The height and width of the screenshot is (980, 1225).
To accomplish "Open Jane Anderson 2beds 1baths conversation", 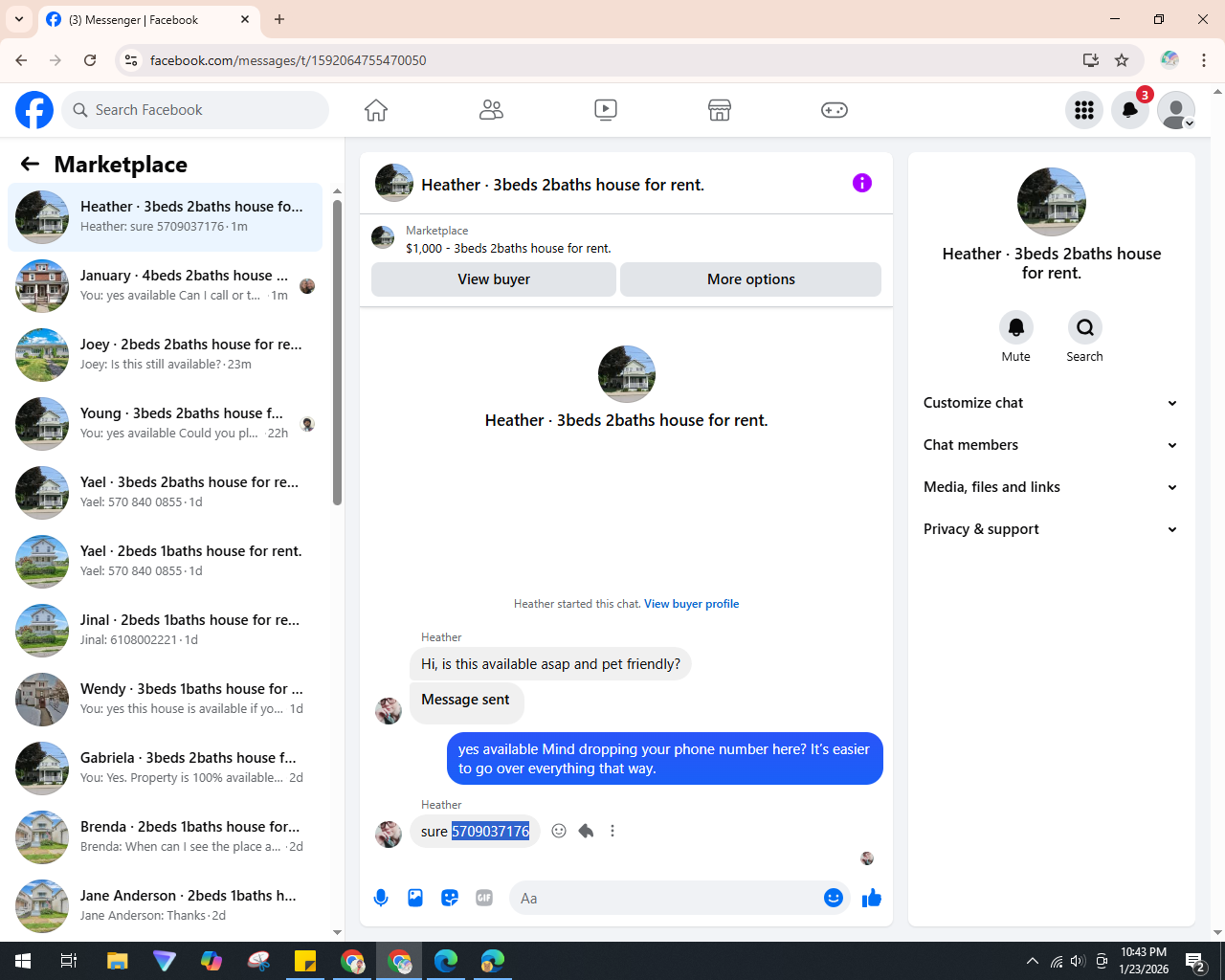I will click(166, 906).
